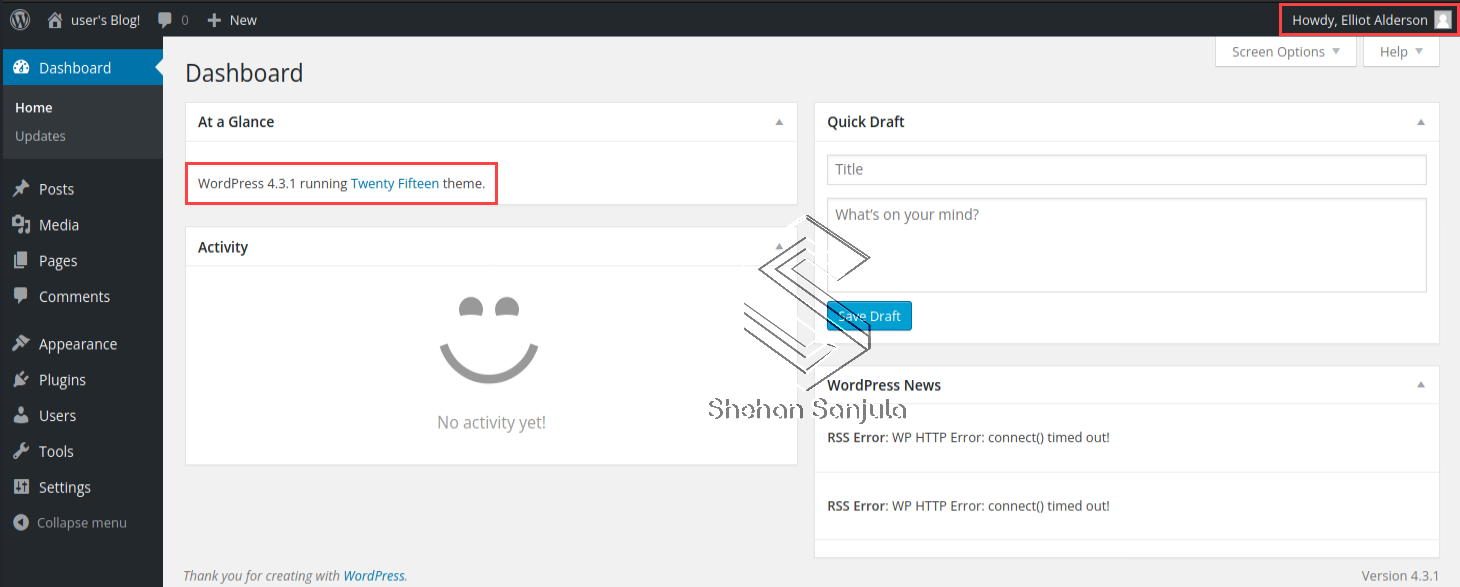Click the Version 4.3.1 footer text

[1400, 576]
